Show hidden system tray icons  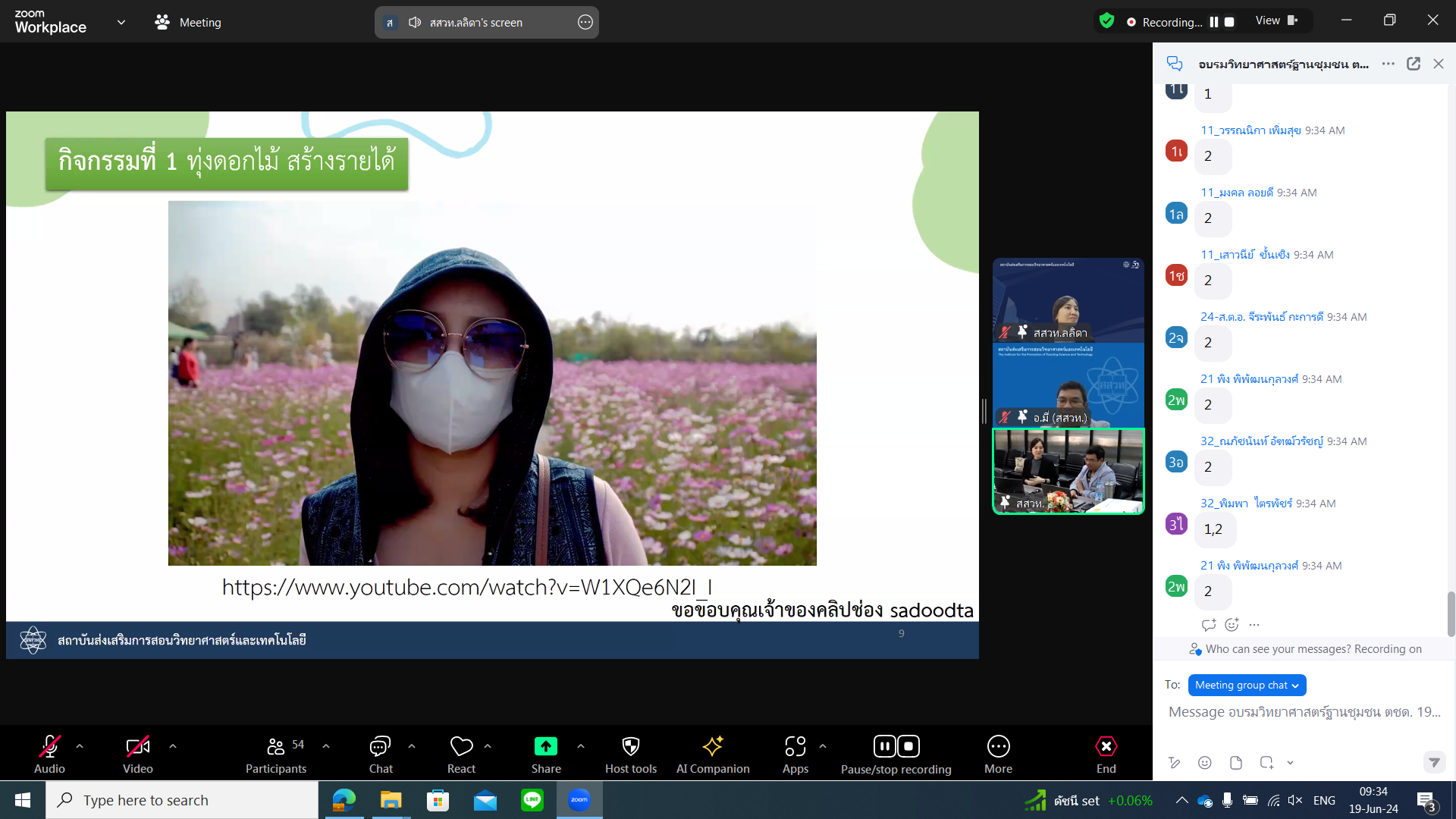click(x=1181, y=800)
